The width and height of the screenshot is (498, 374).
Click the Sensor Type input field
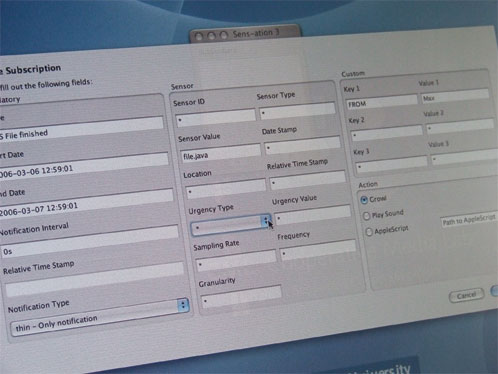click(x=297, y=111)
